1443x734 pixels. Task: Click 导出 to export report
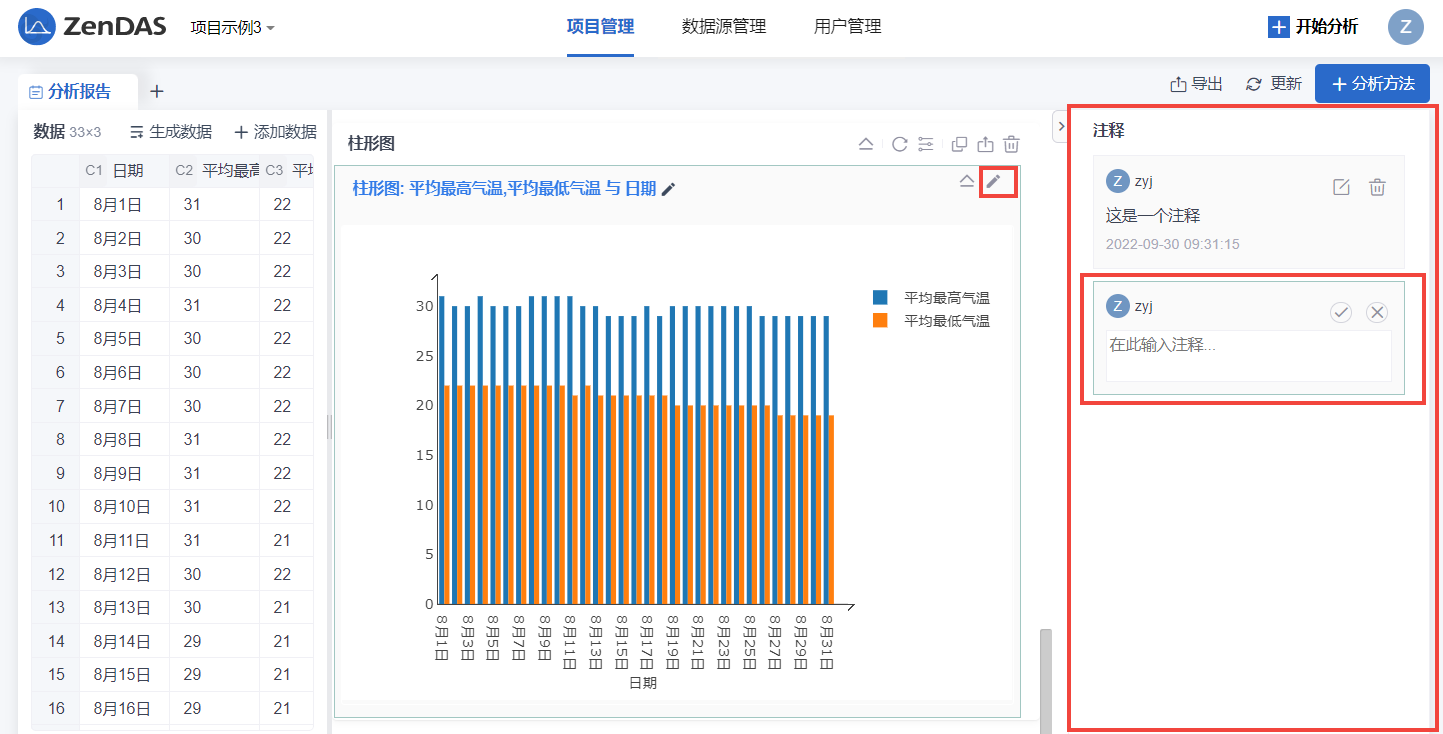[x=1197, y=84]
